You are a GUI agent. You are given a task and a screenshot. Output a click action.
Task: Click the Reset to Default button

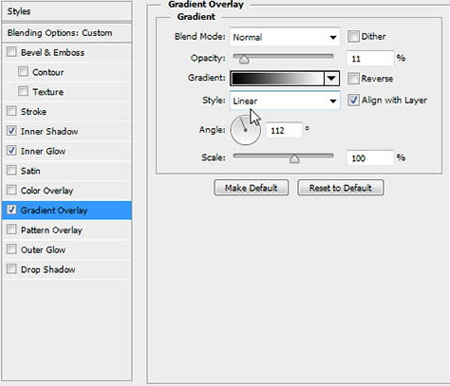(x=340, y=188)
